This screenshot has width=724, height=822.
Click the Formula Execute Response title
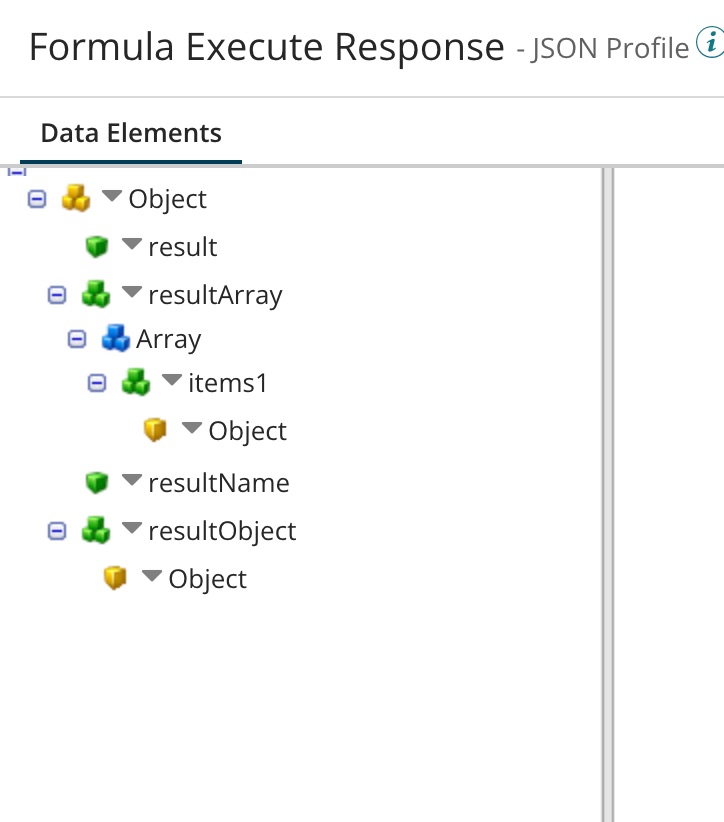point(265,46)
